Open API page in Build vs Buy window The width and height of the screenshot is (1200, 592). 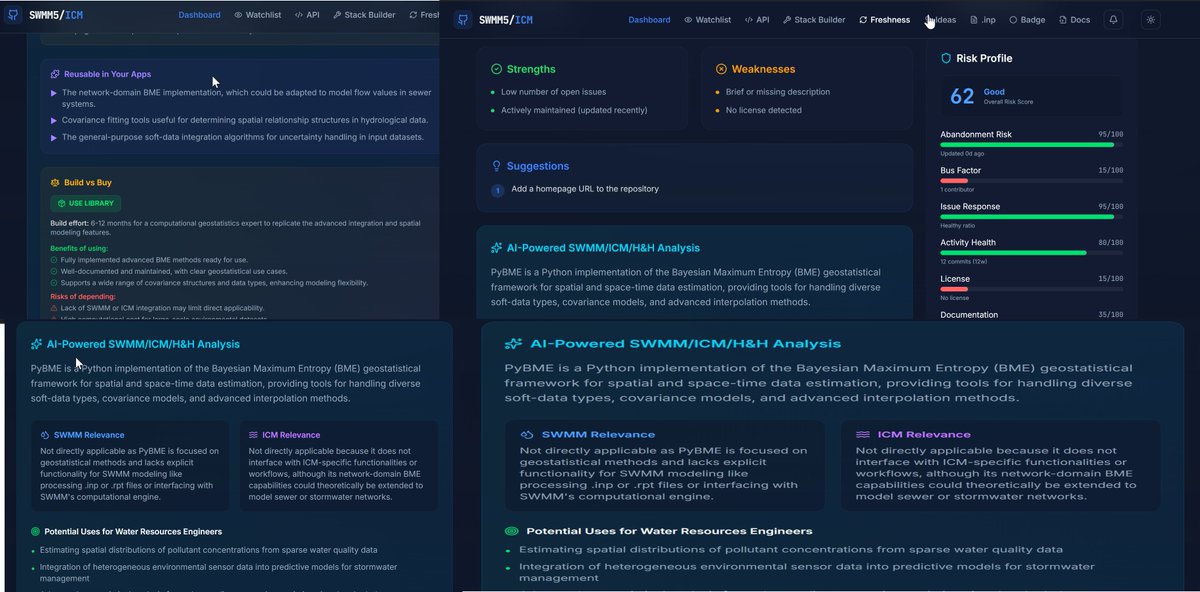308,15
